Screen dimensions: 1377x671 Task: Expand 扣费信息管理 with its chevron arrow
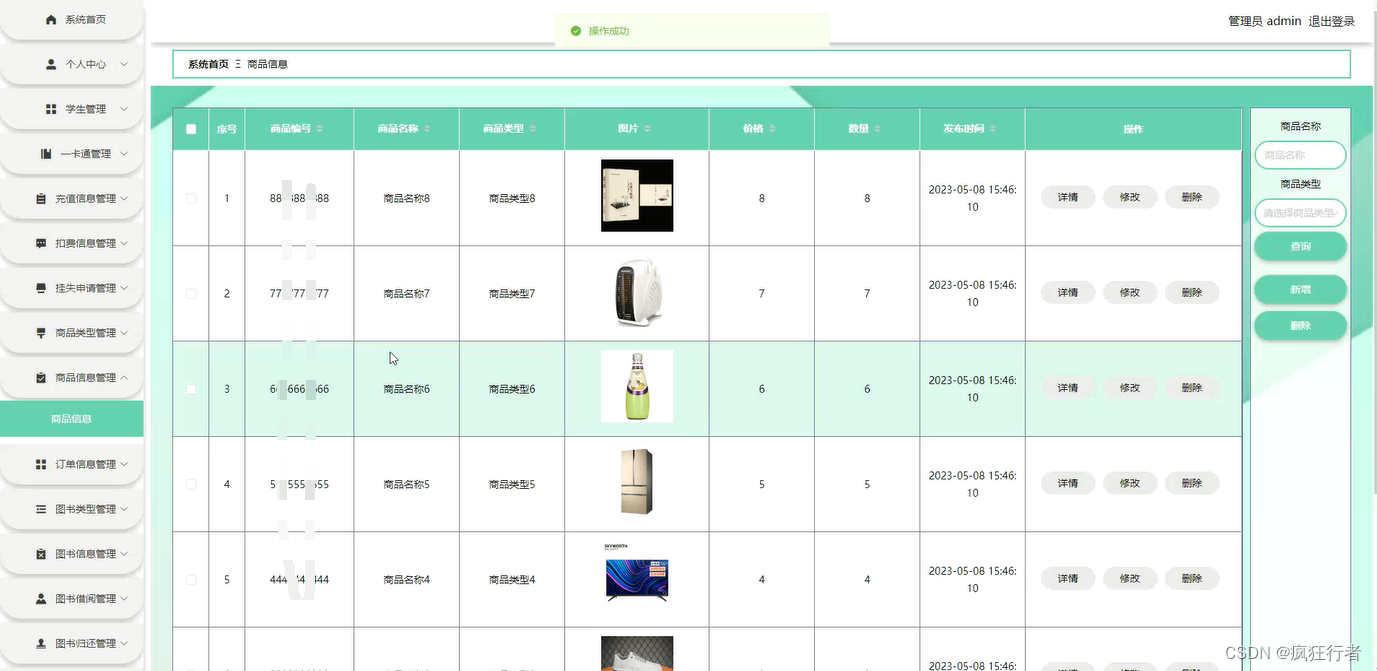click(x=124, y=244)
